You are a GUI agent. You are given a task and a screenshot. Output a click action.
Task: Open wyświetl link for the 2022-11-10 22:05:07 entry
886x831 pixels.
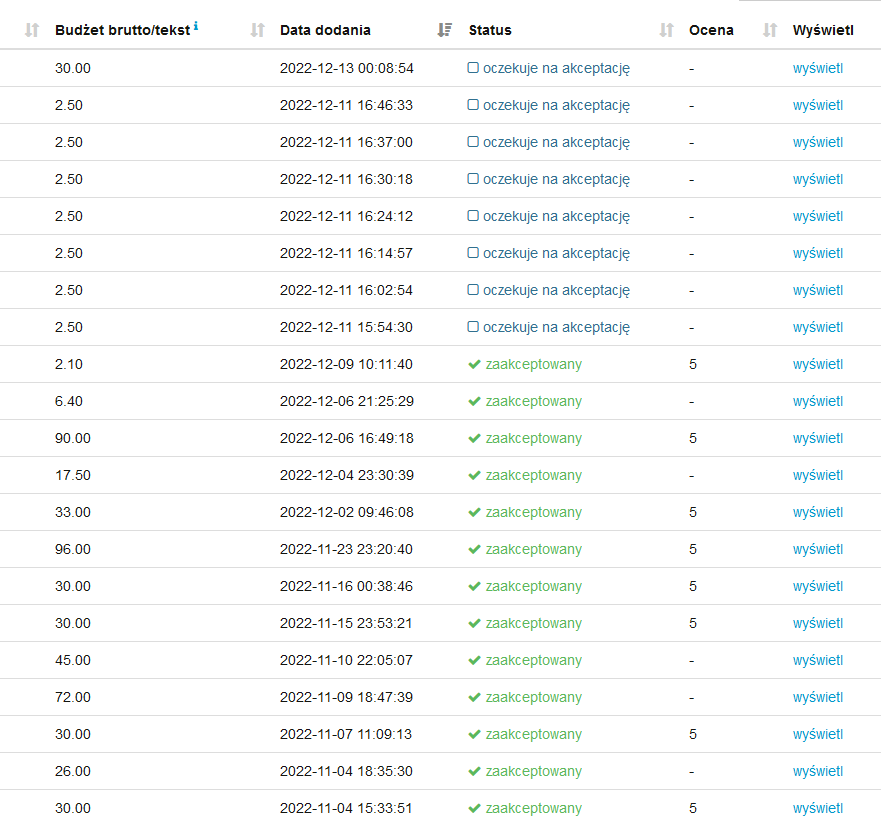point(817,660)
